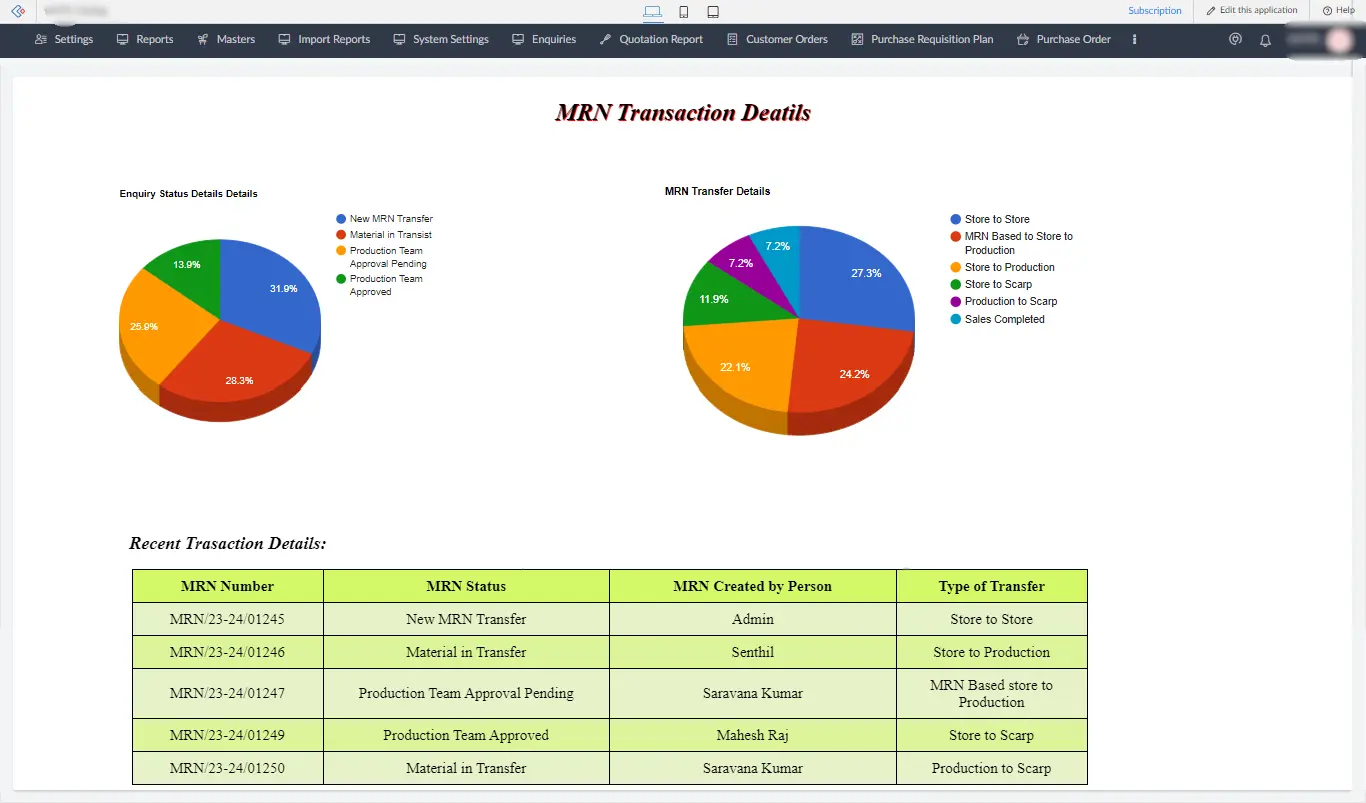
Task: Open the Enquiries menu
Action: (517, 39)
